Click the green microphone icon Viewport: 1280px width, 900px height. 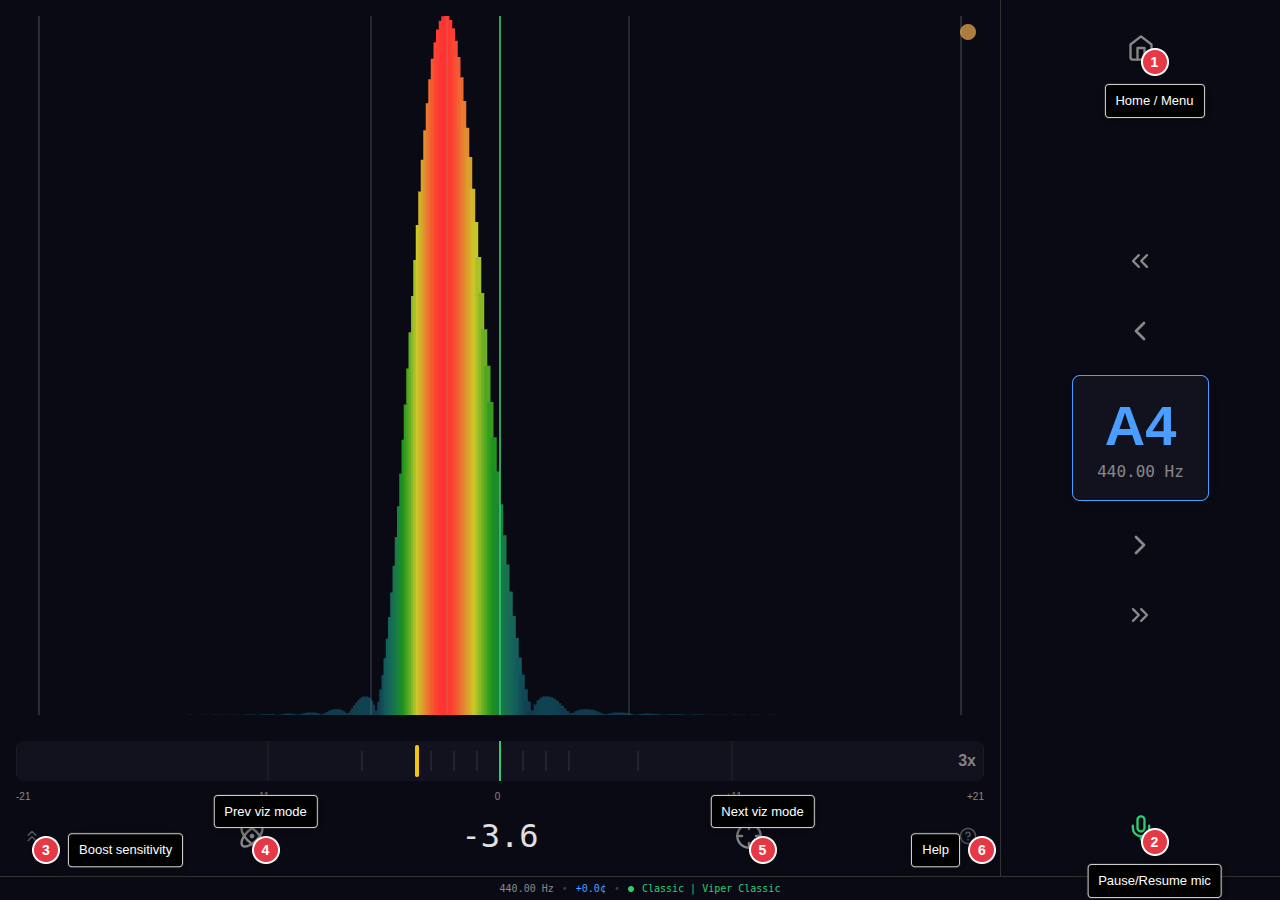coord(1141,828)
